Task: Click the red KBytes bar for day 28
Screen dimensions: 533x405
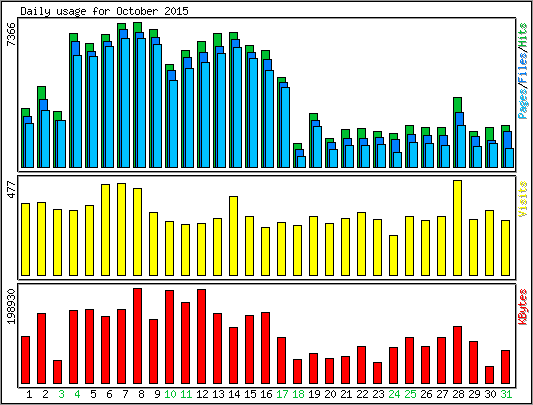Action: (x=458, y=355)
